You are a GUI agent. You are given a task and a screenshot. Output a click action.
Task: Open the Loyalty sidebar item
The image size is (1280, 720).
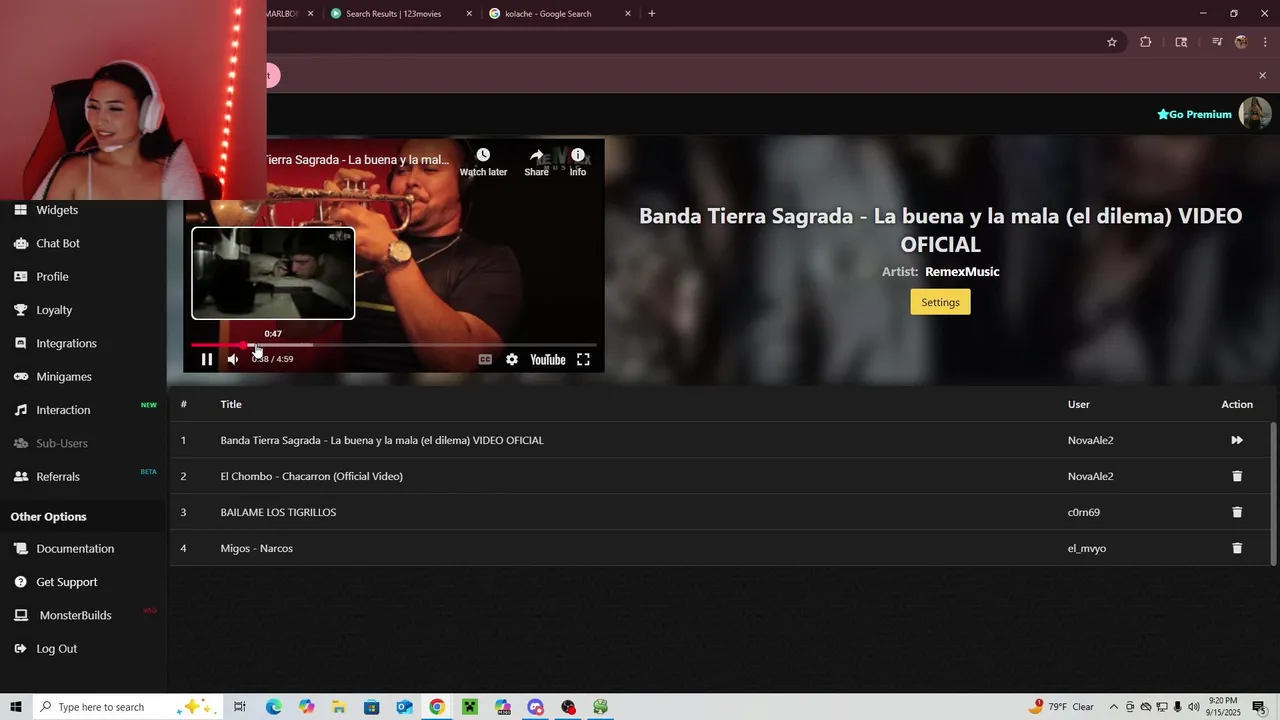[x=54, y=310]
